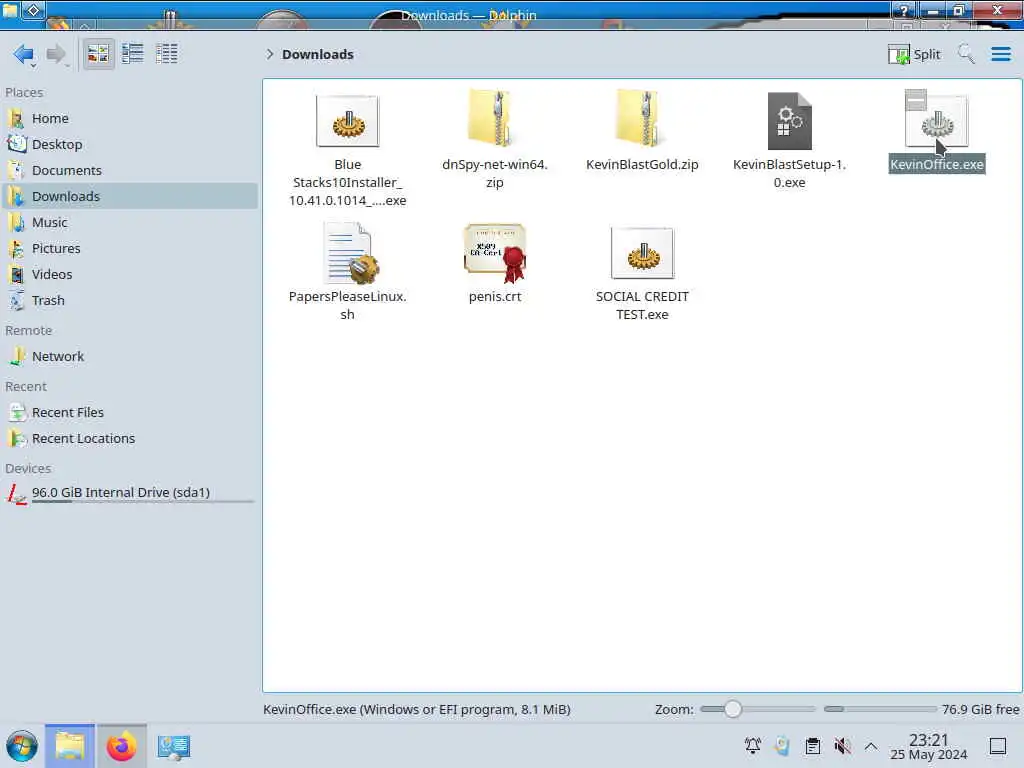Open the start menu orb
Viewport: 1024px width, 768px height.
pyautogui.click(x=22, y=746)
